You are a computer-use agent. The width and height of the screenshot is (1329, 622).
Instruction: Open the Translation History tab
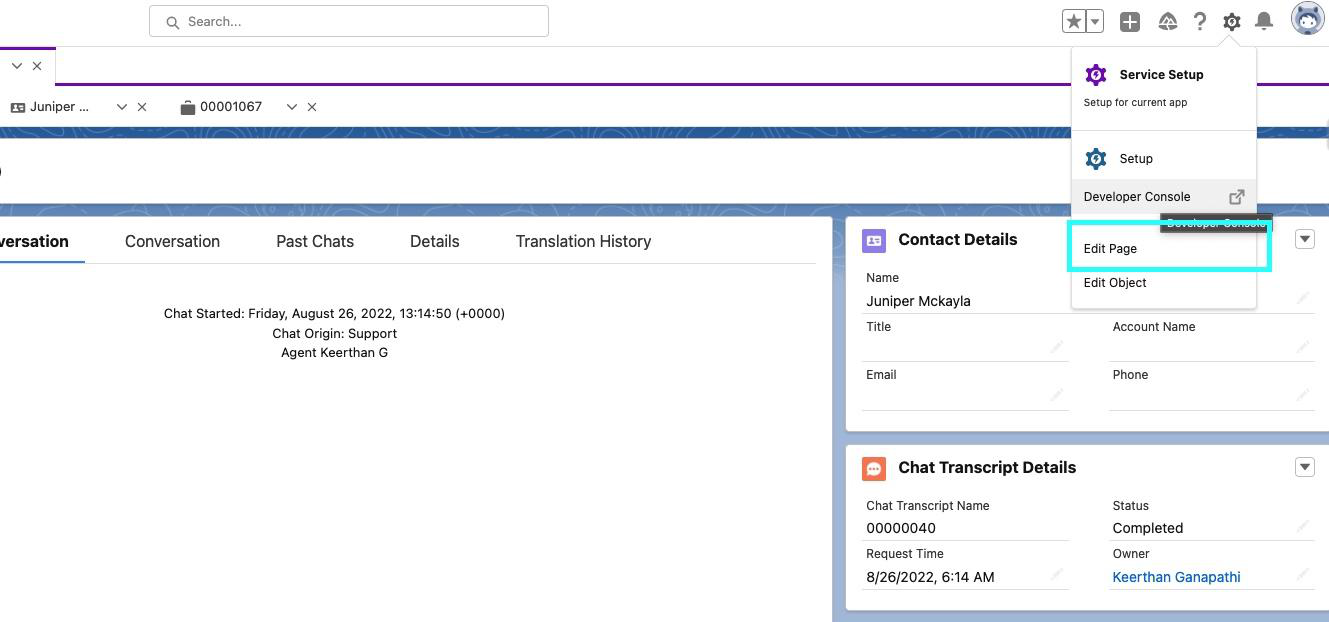[x=583, y=241]
